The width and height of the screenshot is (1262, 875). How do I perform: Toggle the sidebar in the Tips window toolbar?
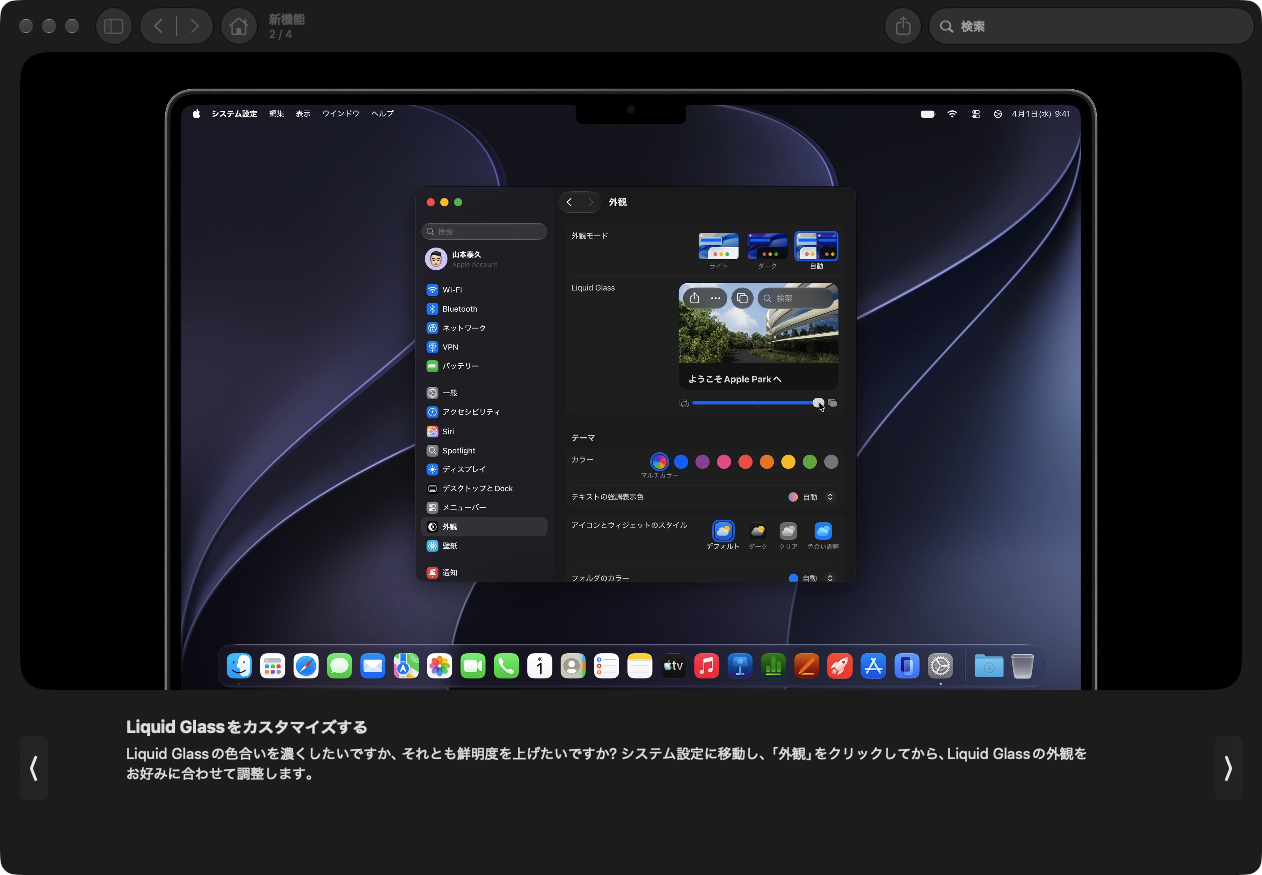pos(114,26)
